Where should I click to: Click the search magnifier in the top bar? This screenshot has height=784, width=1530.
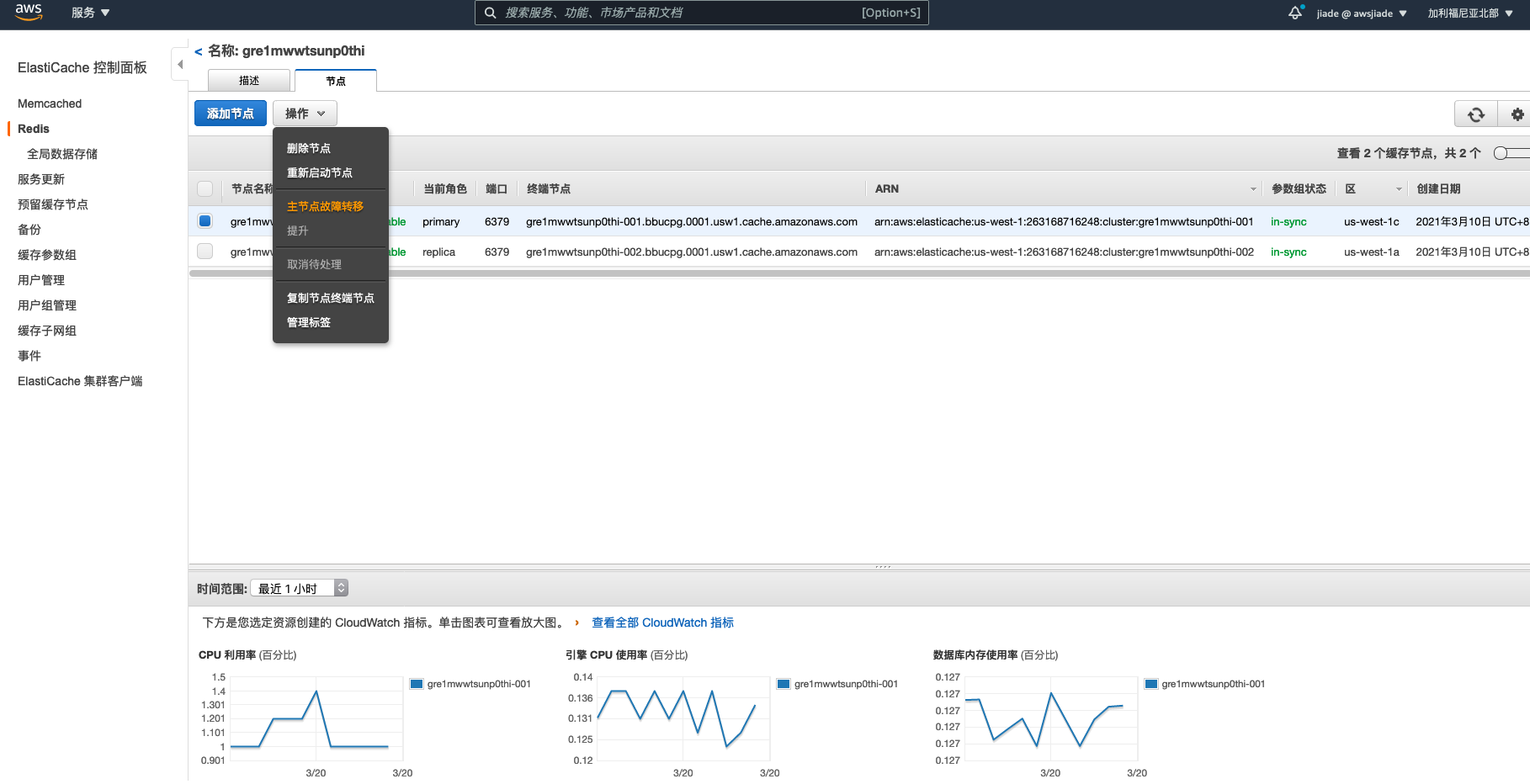[x=491, y=13]
